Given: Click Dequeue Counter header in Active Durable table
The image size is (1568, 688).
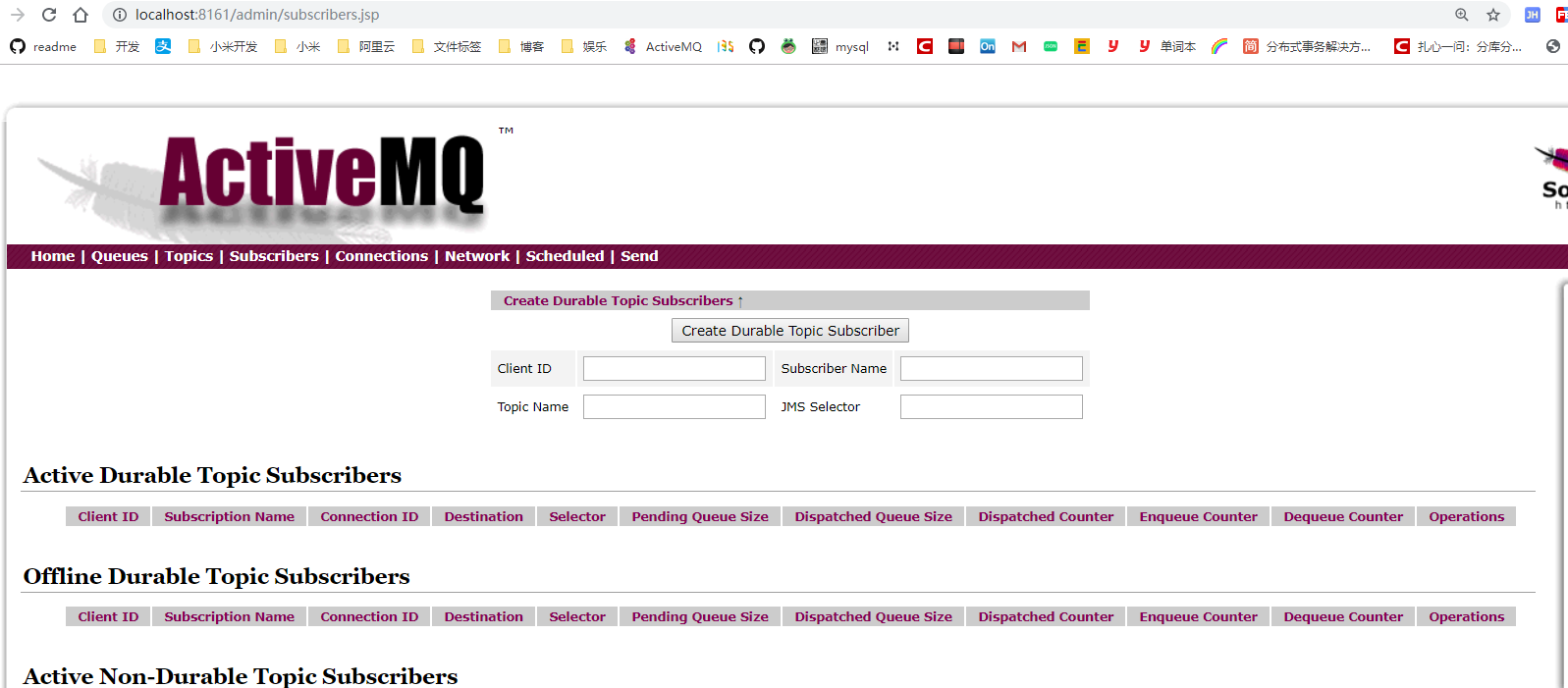Looking at the screenshot, I should [1343, 517].
